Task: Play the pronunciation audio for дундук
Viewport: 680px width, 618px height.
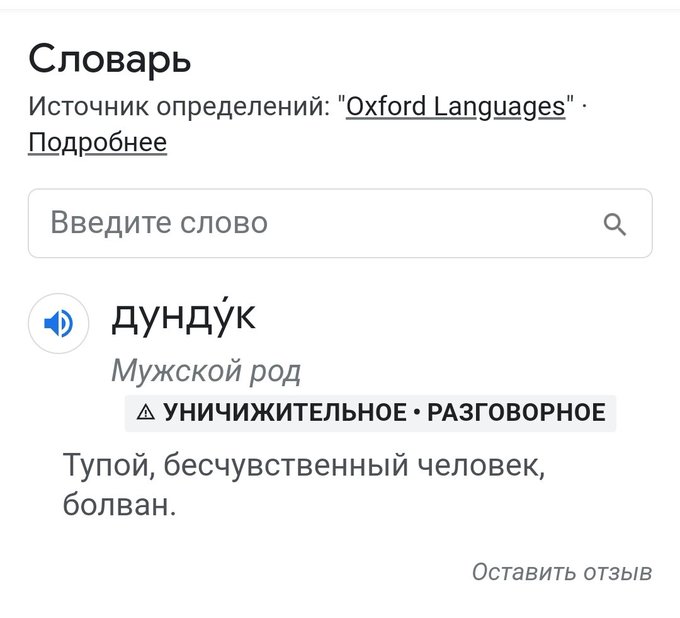Action: tap(59, 323)
